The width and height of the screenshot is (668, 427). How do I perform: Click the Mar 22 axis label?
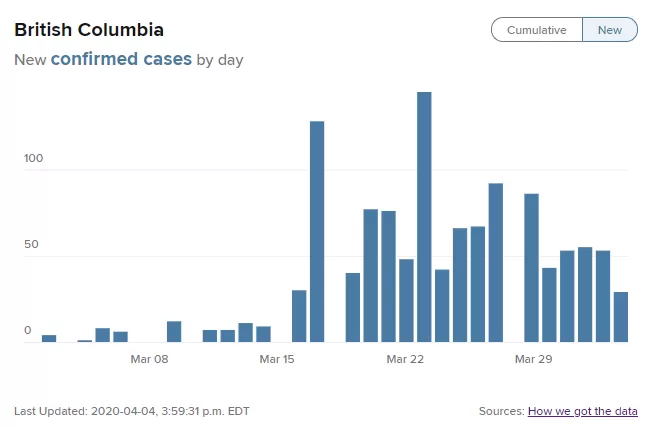click(405, 359)
